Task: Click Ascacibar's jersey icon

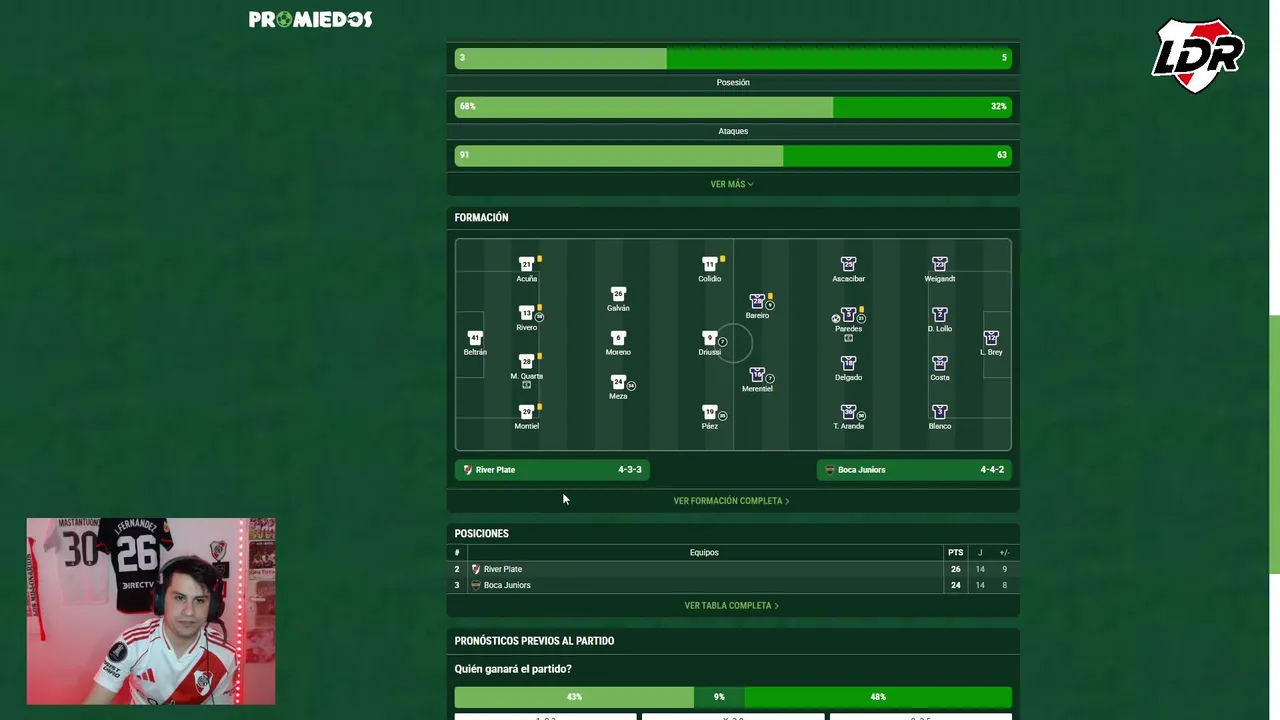Action: 848,264
